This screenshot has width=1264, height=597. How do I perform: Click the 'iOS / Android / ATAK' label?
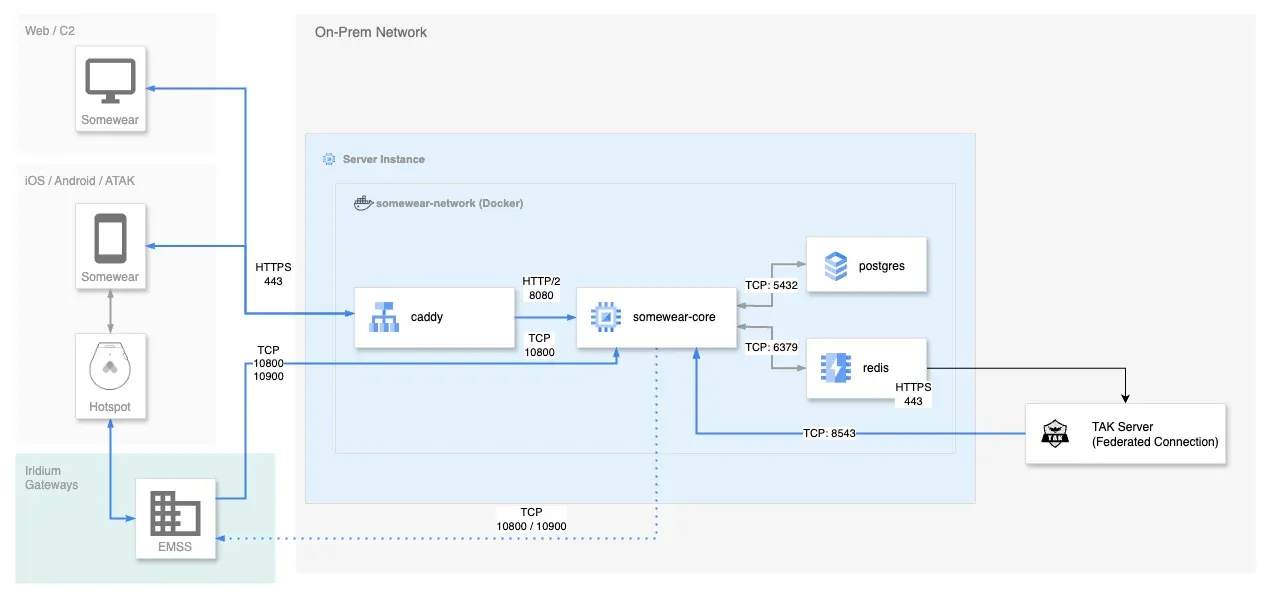[x=79, y=181]
